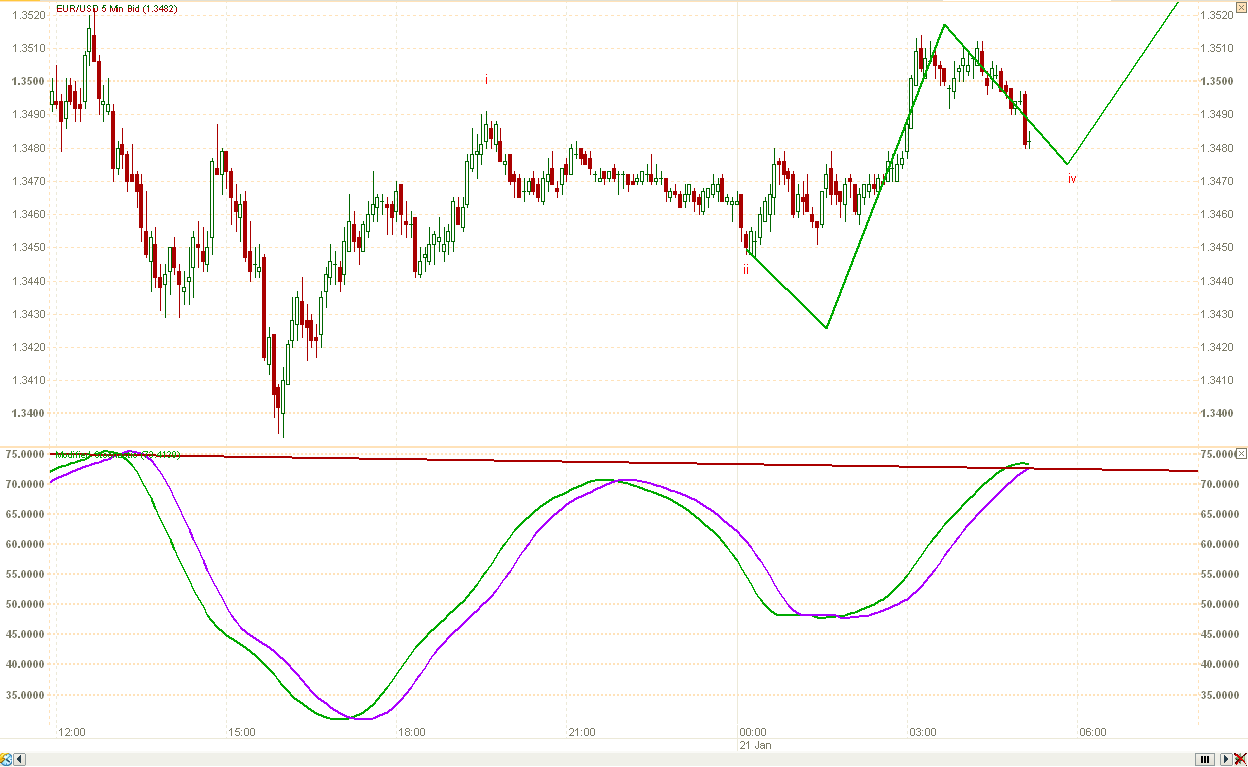1248x767 pixels.
Task: Click the scroll-left arrow on bottom scrollbar
Action: point(18,760)
